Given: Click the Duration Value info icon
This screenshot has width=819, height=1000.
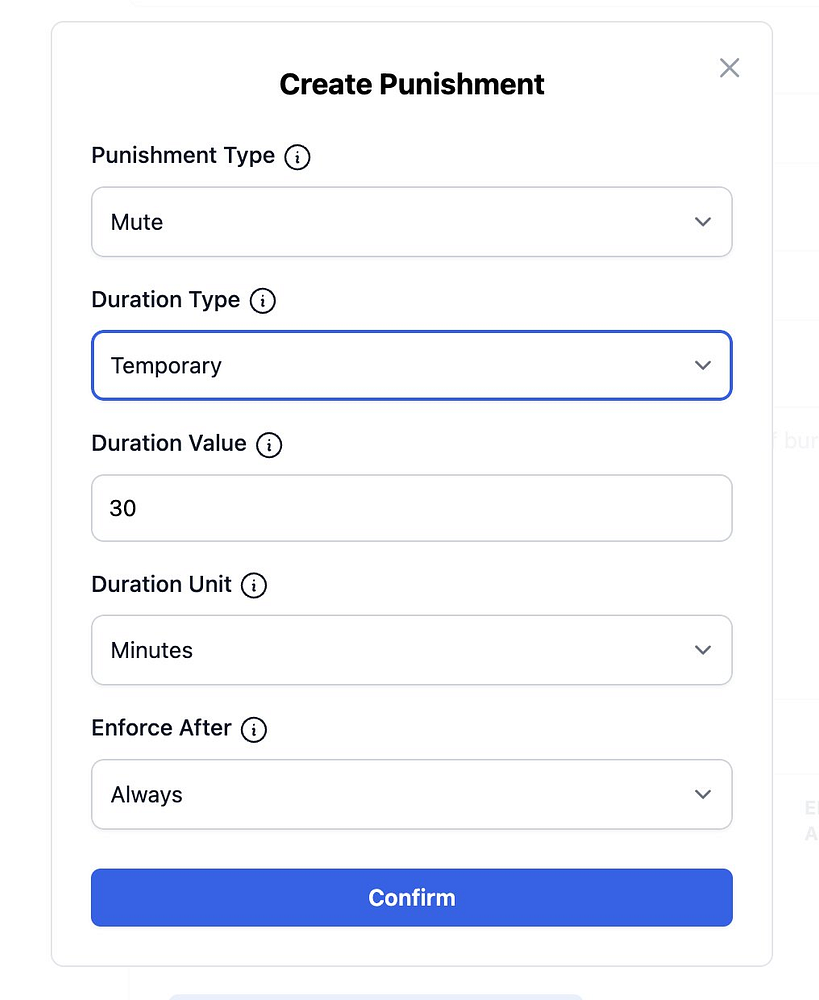Looking at the screenshot, I should pos(269,445).
